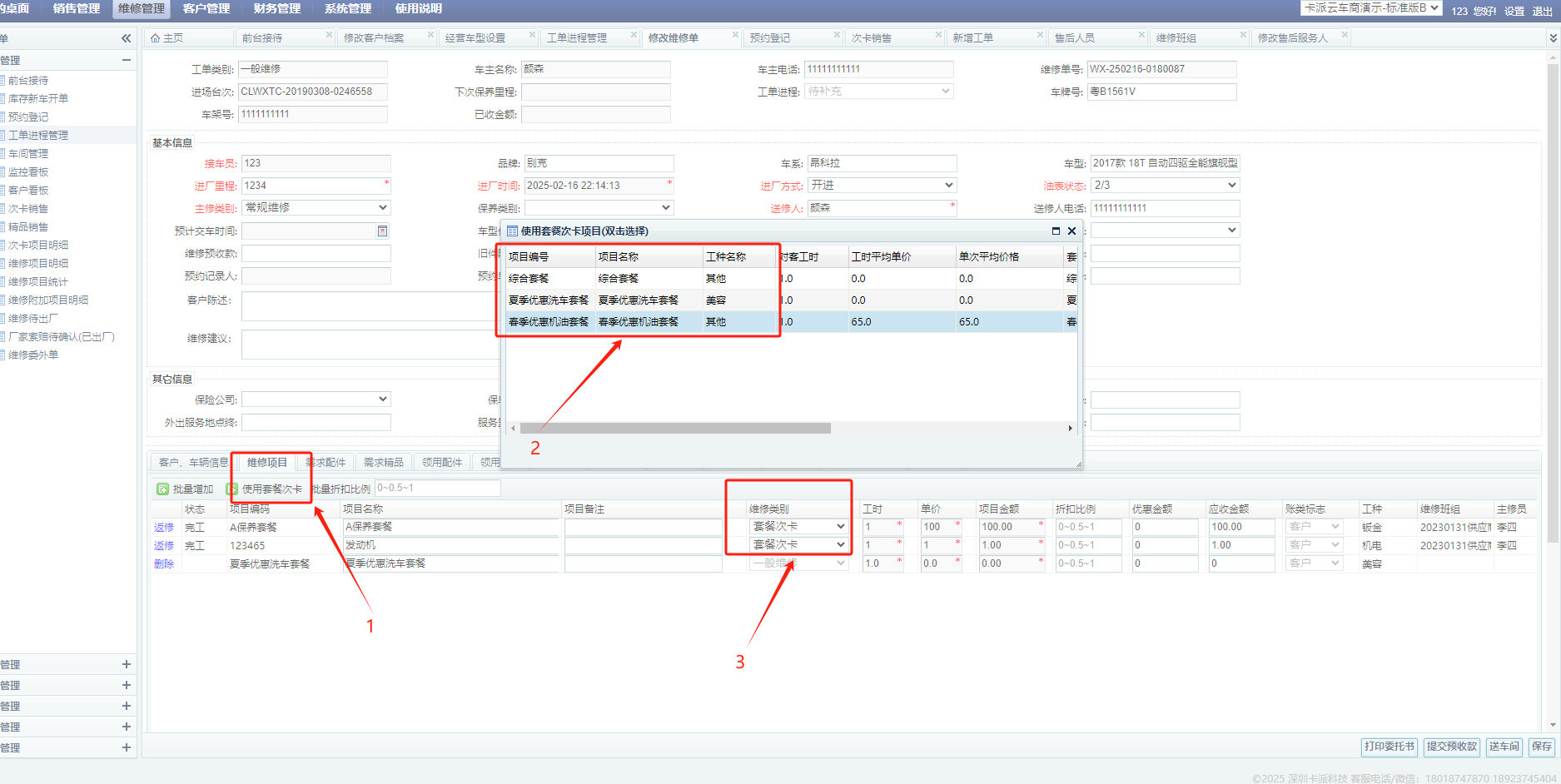Open the calendar picker for 预计交车时间

pos(382,231)
